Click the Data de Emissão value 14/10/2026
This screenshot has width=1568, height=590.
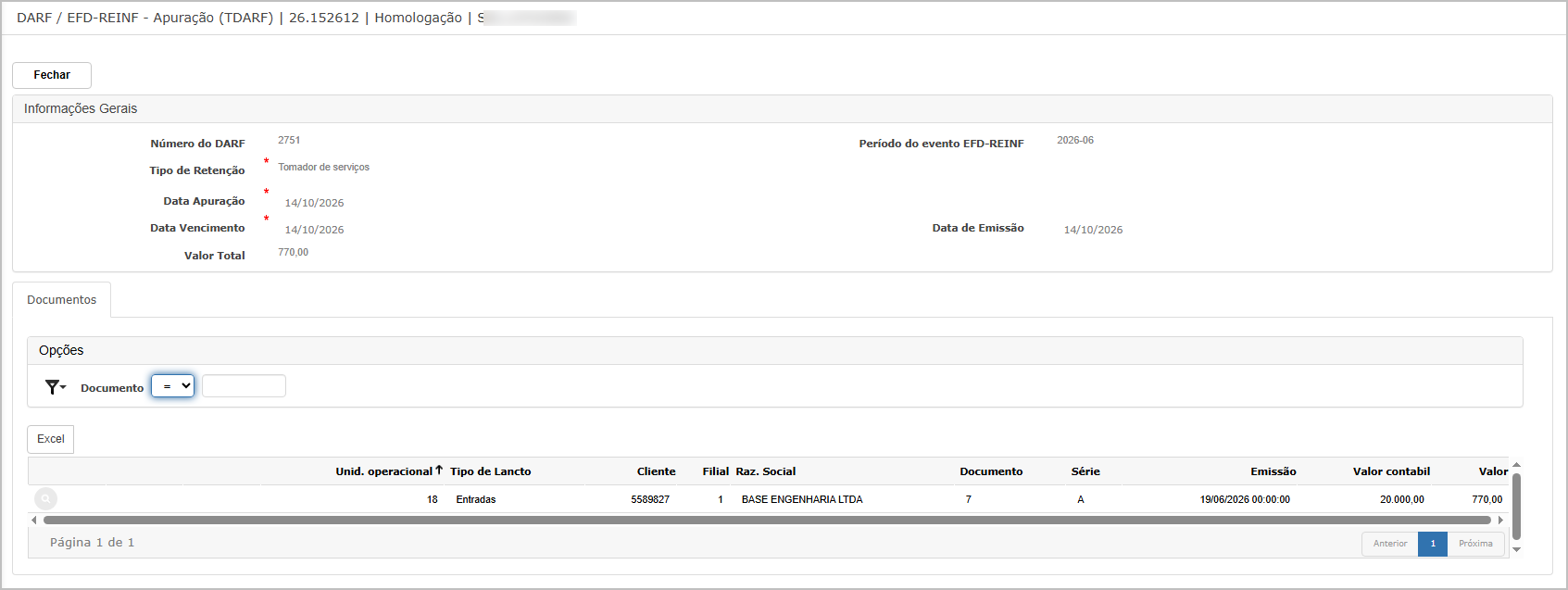(1093, 230)
